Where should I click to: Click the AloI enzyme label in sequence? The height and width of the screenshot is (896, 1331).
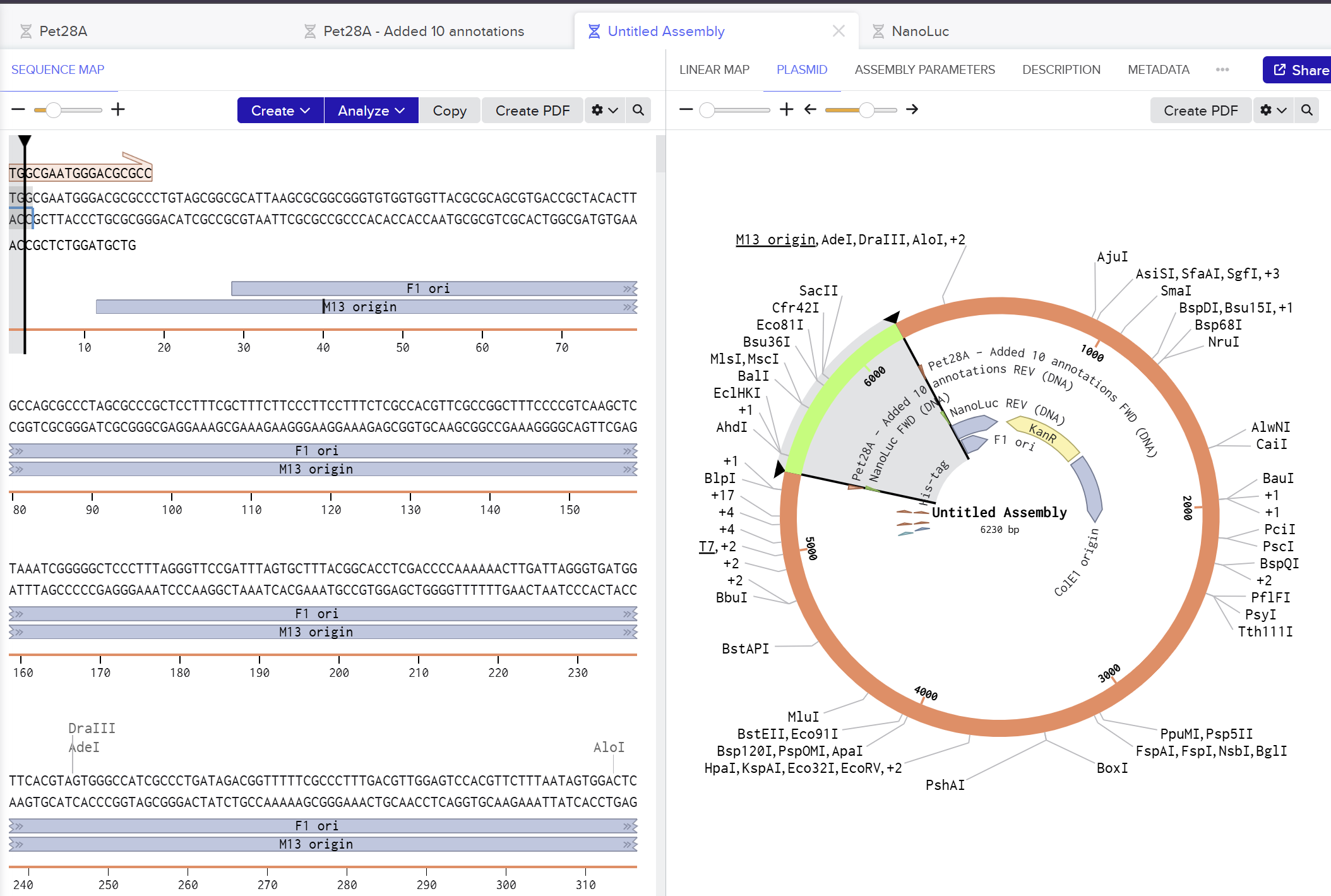point(609,748)
